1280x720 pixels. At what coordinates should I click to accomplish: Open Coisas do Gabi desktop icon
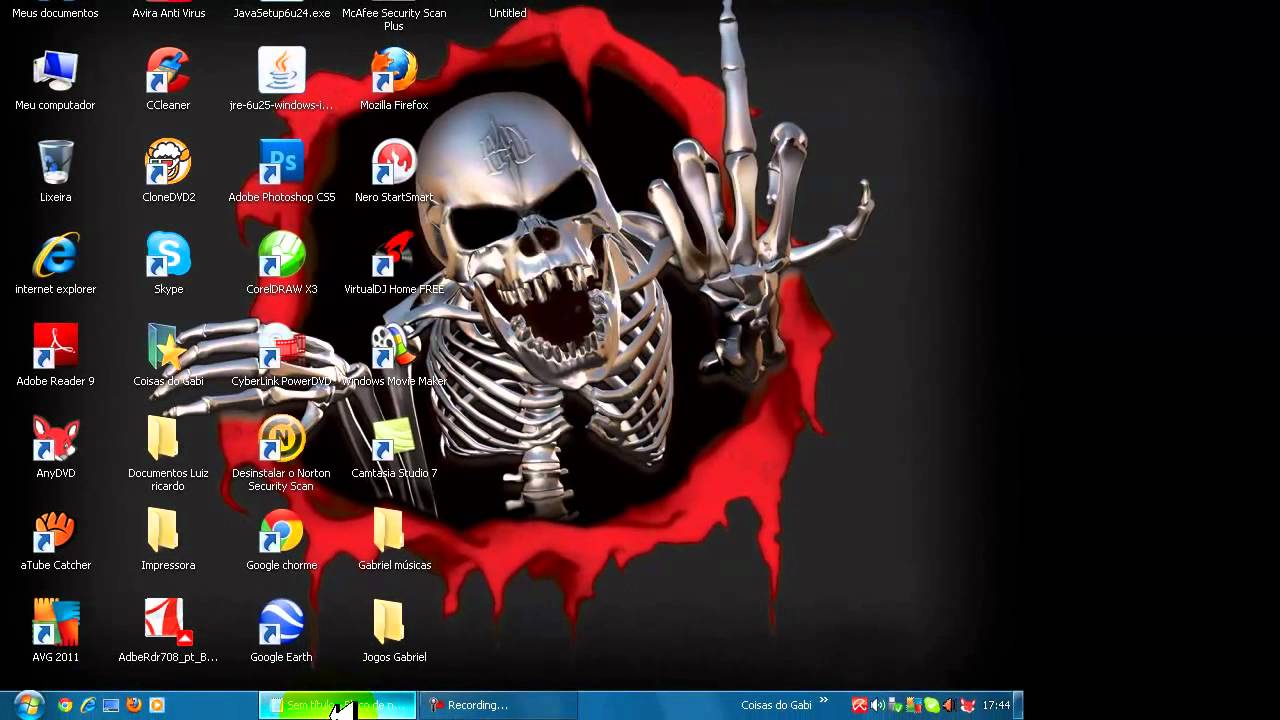pyautogui.click(x=168, y=356)
